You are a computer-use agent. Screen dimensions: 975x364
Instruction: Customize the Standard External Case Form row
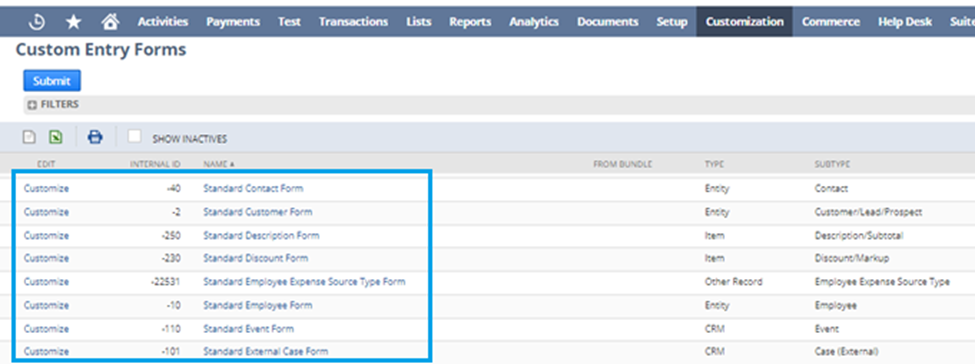[47, 351]
